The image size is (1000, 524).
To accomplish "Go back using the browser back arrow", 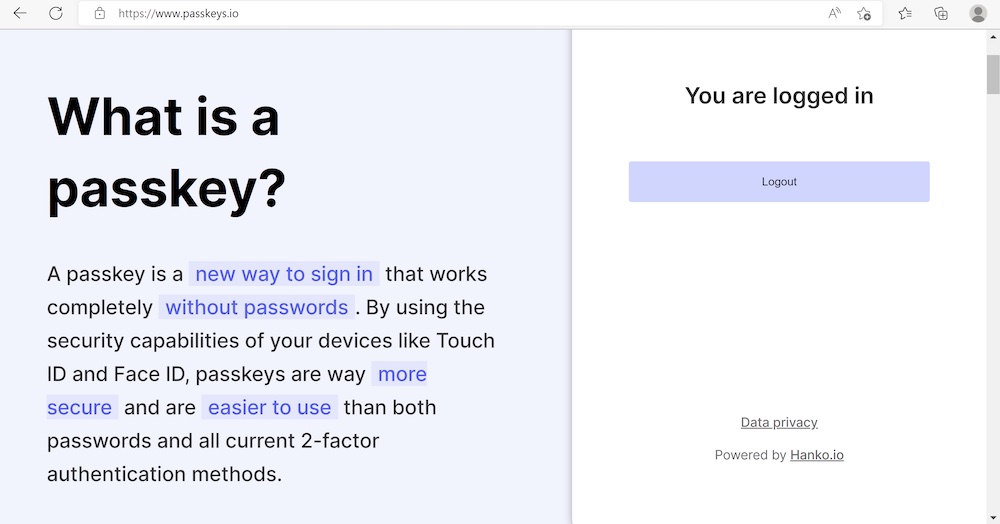I will pyautogui.click(x=20, y=13).
